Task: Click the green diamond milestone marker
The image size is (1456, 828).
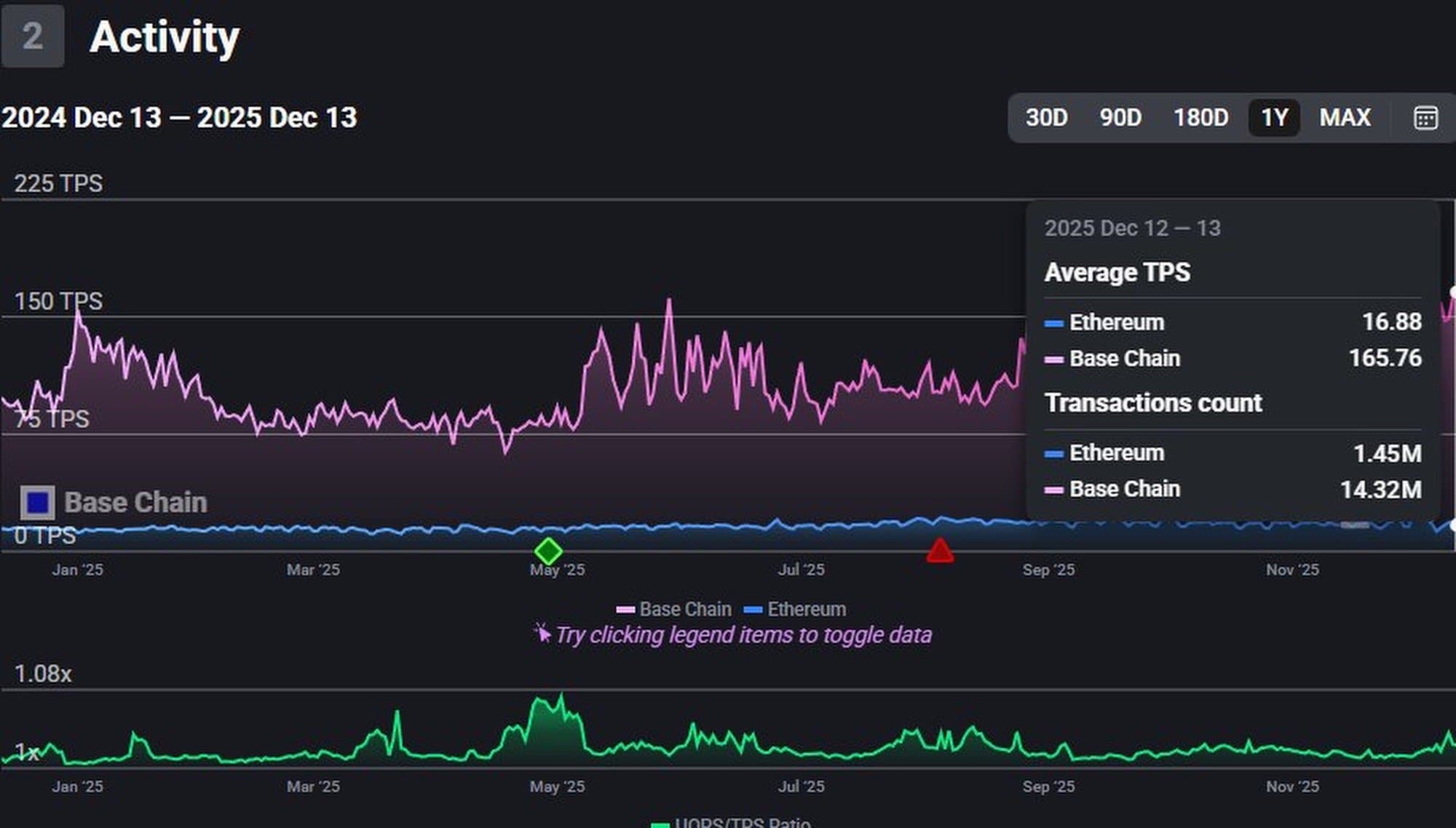Action: (x=548, y=551)
